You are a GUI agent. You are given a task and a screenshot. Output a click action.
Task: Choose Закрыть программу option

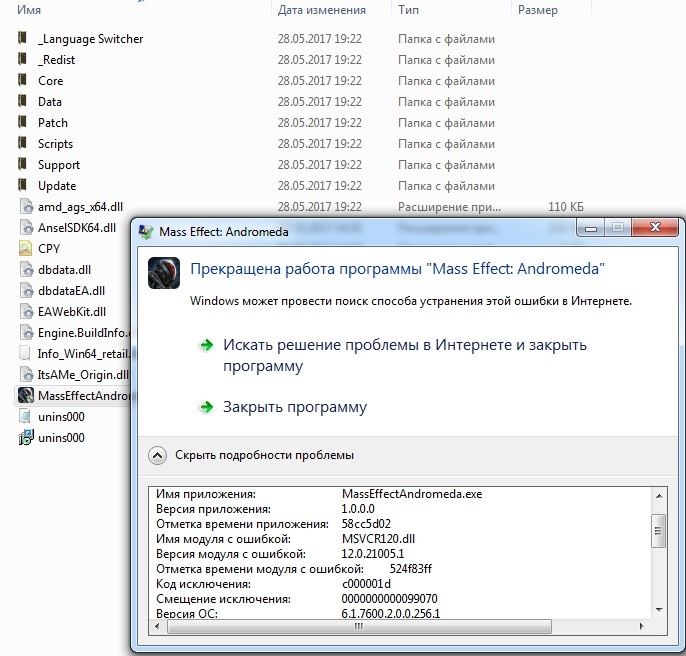pyautogui.click(x=295, y=407)
